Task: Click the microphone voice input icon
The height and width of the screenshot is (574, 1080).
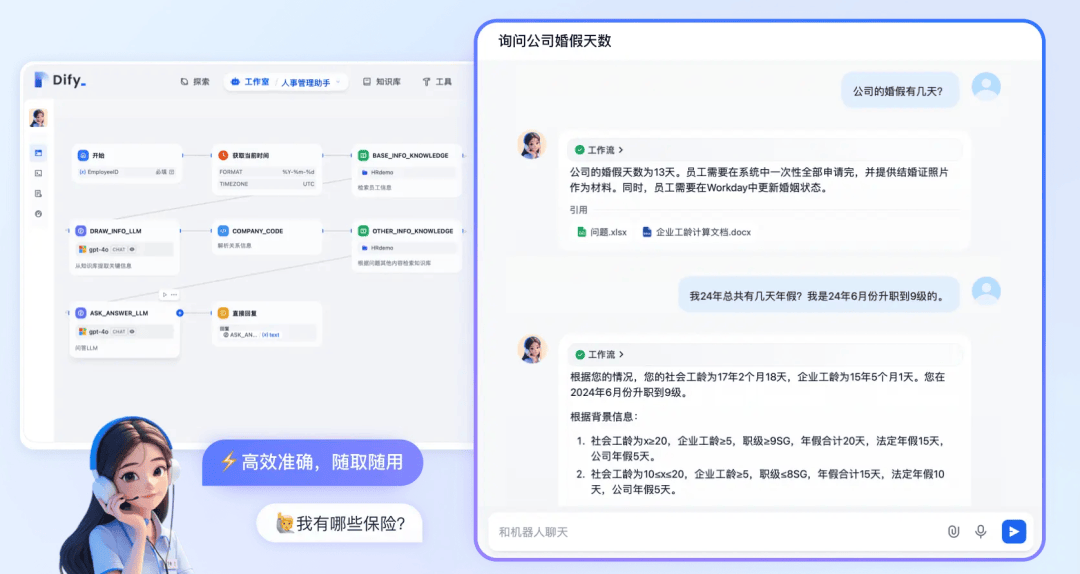Action: coord(981,532)
